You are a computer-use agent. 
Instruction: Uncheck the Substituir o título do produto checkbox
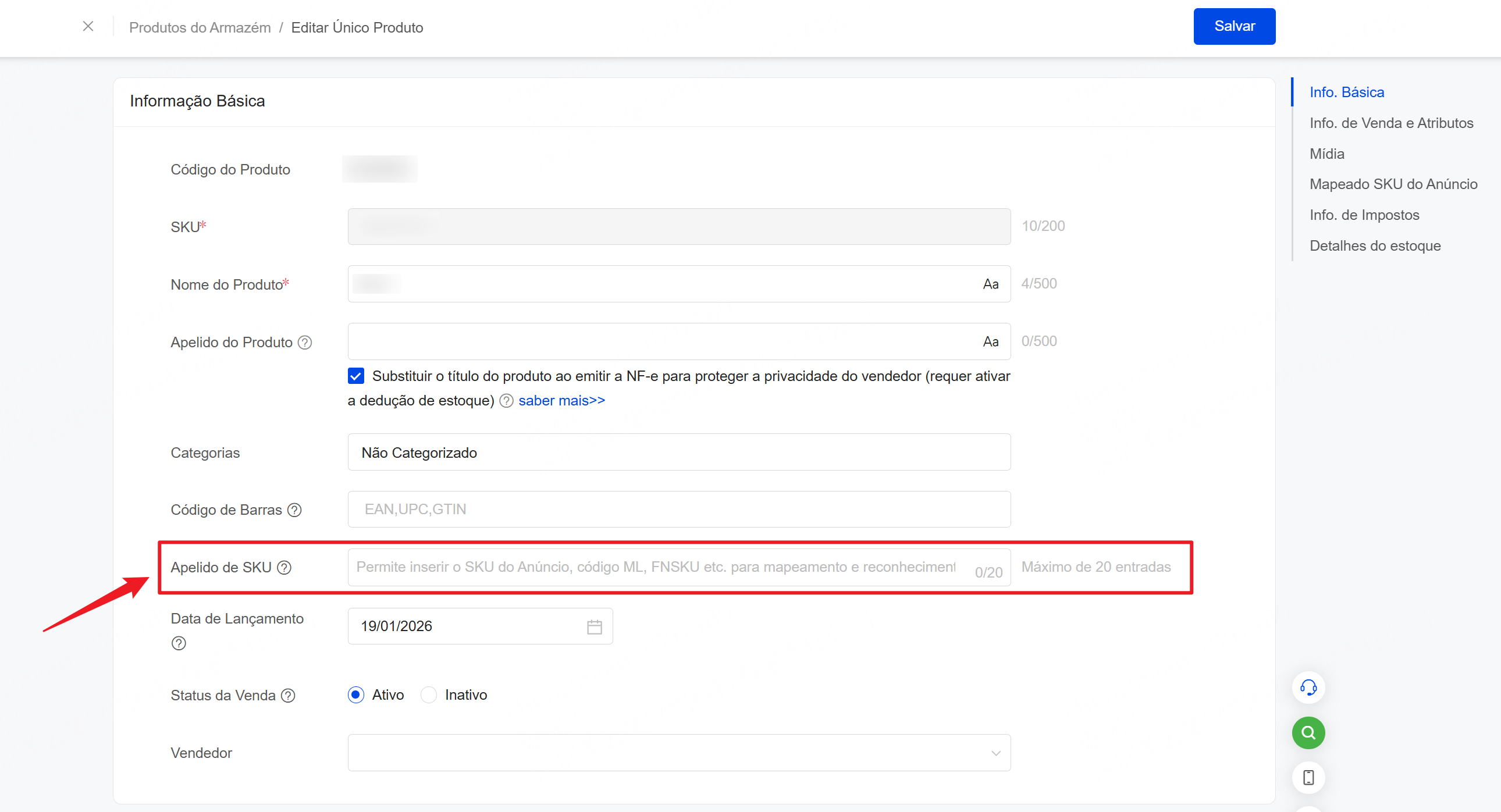(356, 376)
